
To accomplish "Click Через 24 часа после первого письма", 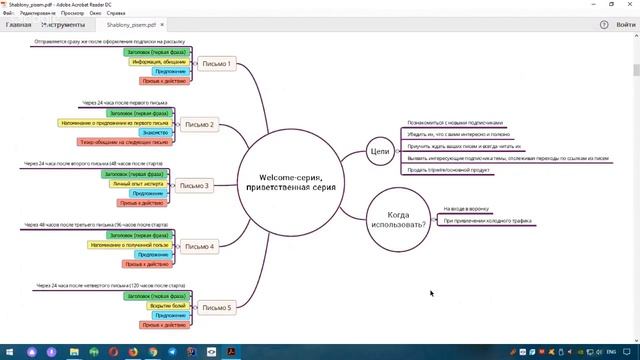I will pyautogui.click(x=125, y=103).
